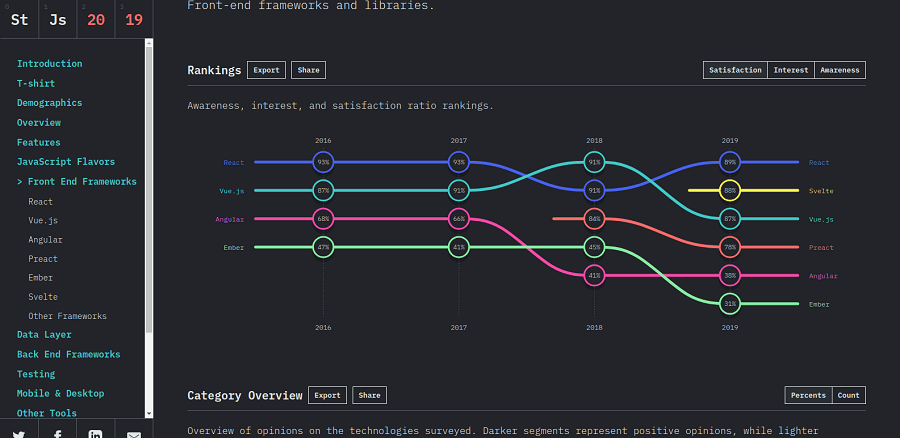Viewport: 900px width, 438px height.
Task: Collapse the Front End Frameworks section
Action: (x=77, y=181)
